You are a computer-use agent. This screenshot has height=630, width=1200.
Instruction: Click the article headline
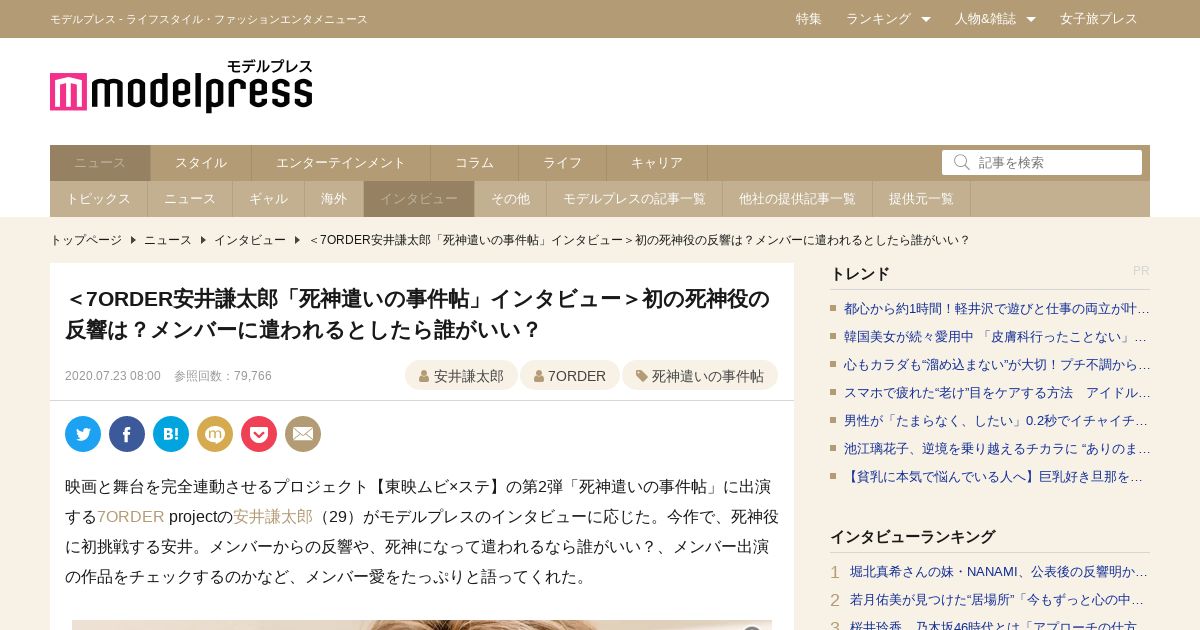[417, 314]
